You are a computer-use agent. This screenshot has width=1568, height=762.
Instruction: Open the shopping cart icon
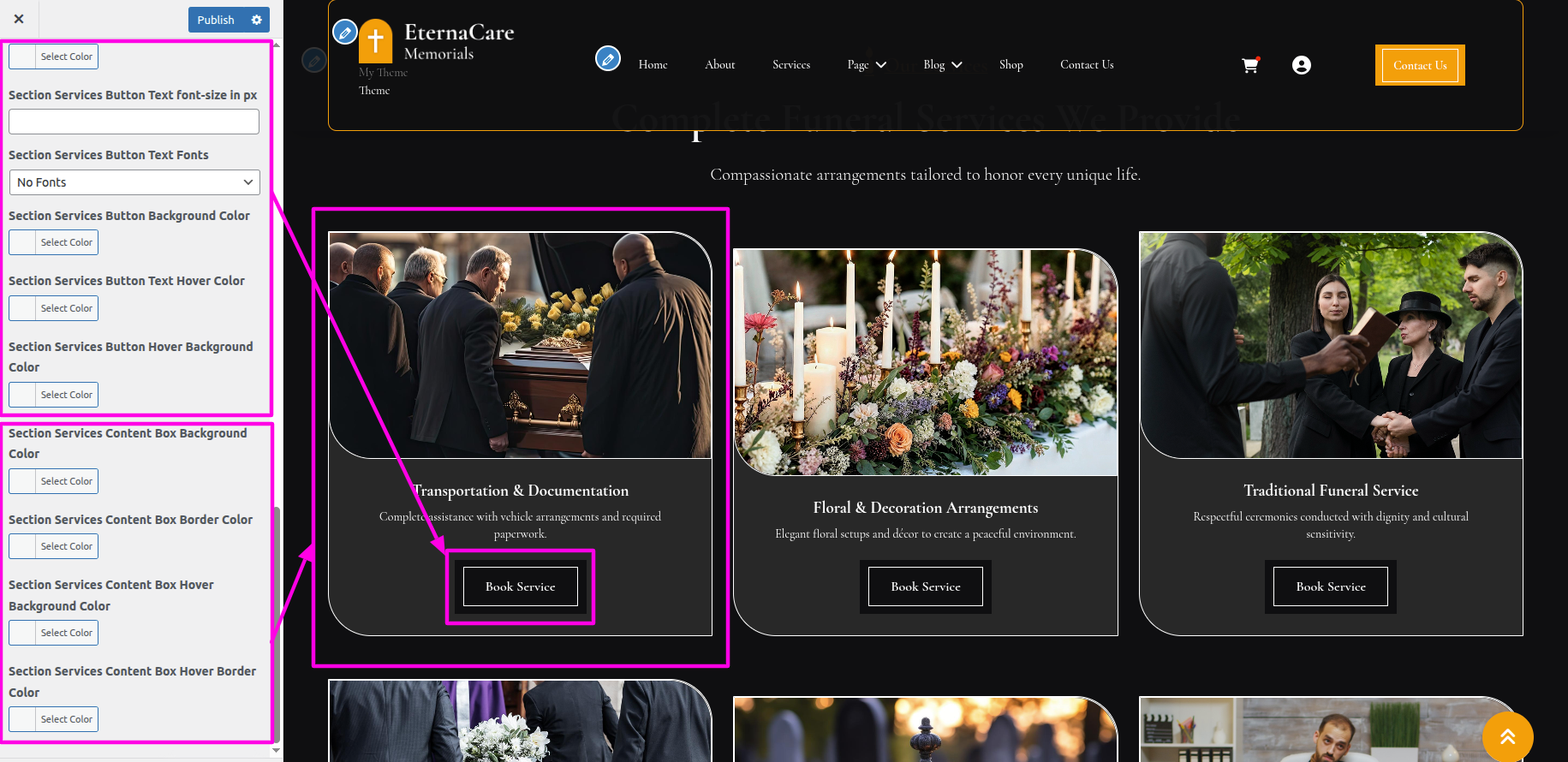click(x=1250, y=65)
